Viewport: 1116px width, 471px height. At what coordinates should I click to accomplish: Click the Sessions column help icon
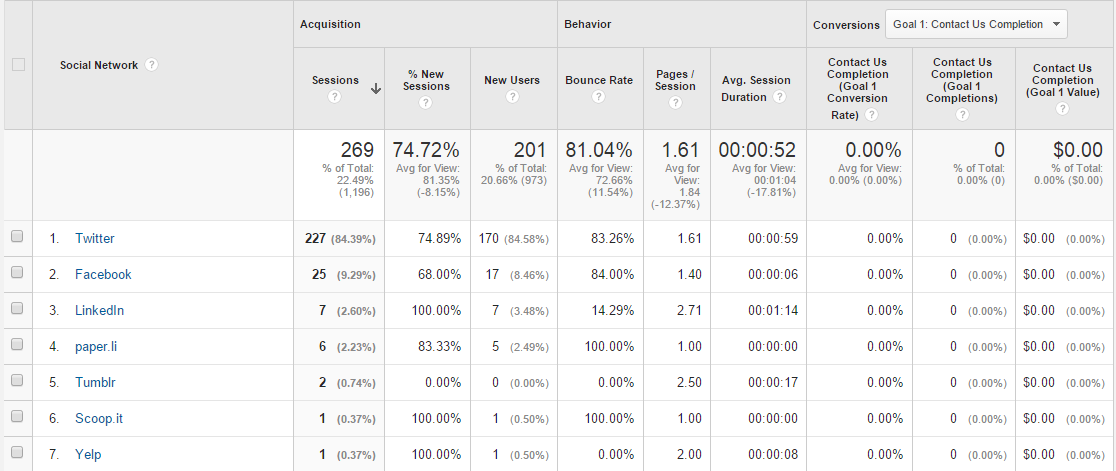click(x=334, y=97)
